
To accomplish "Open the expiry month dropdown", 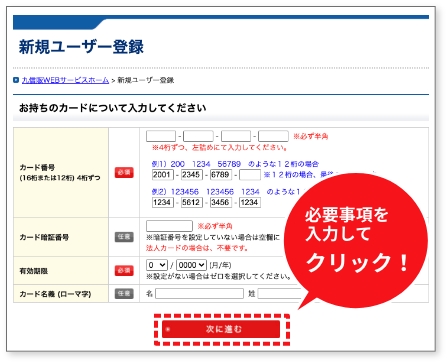I will click(x=157, y=265).
